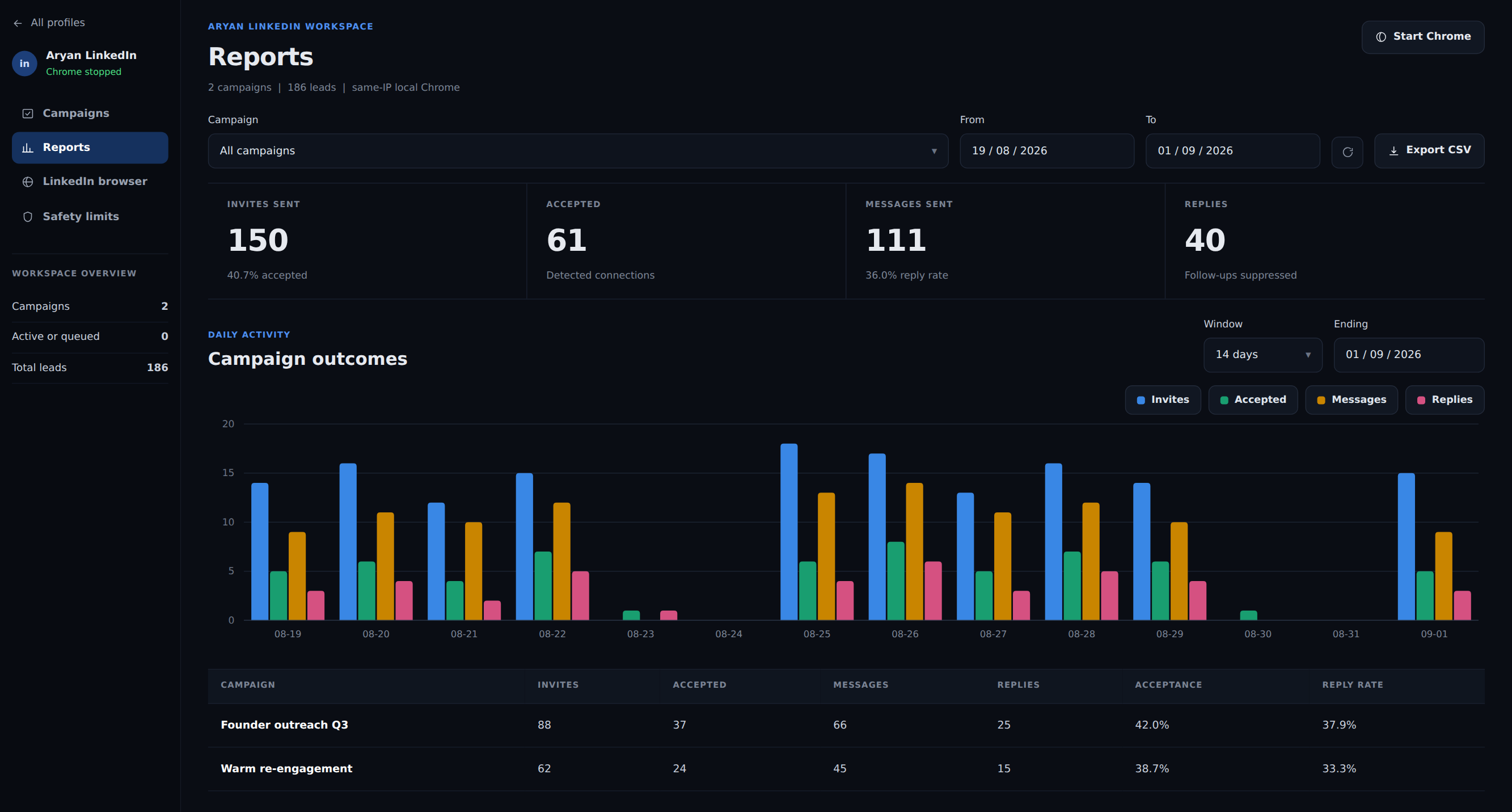Click the pink Replies bar for 08-22

coord(581,595)
